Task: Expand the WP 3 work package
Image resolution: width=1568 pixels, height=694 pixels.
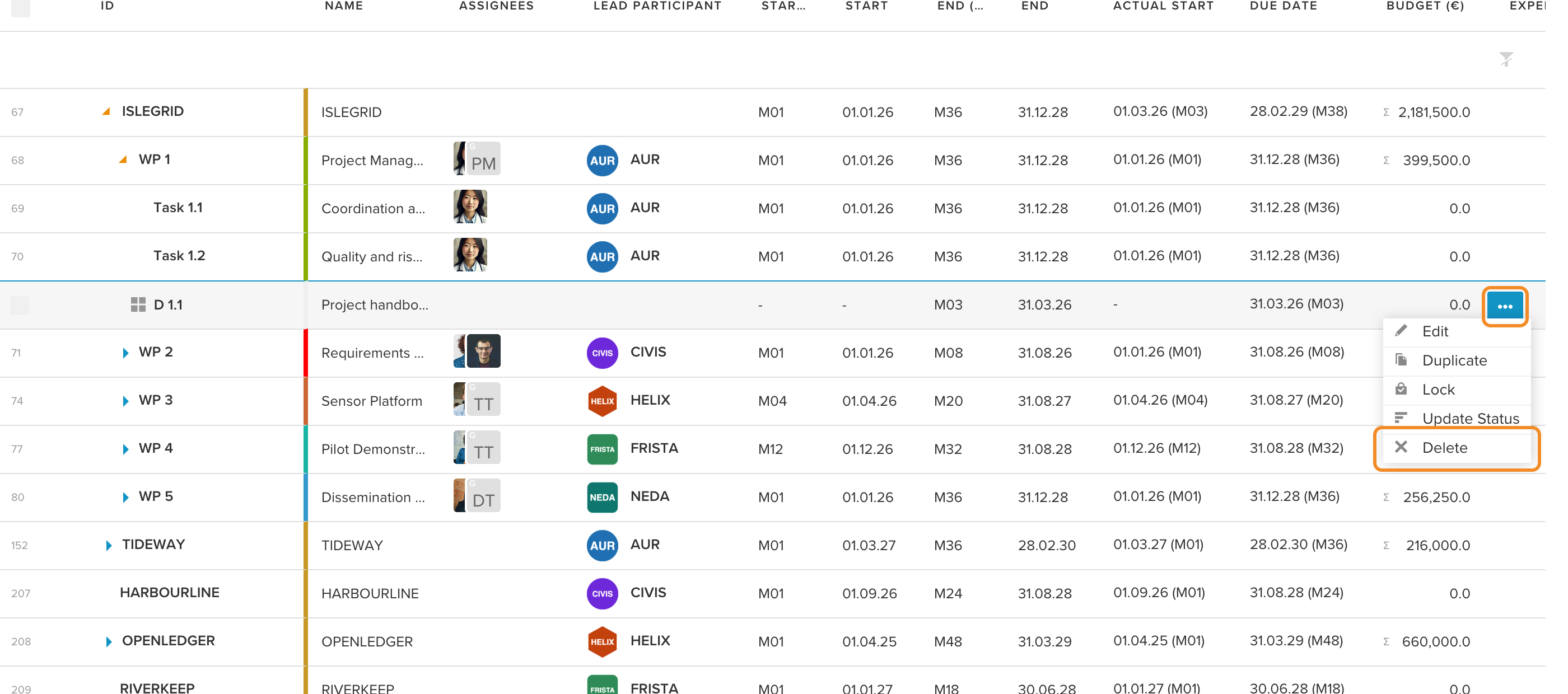Action: pos(125,401)
